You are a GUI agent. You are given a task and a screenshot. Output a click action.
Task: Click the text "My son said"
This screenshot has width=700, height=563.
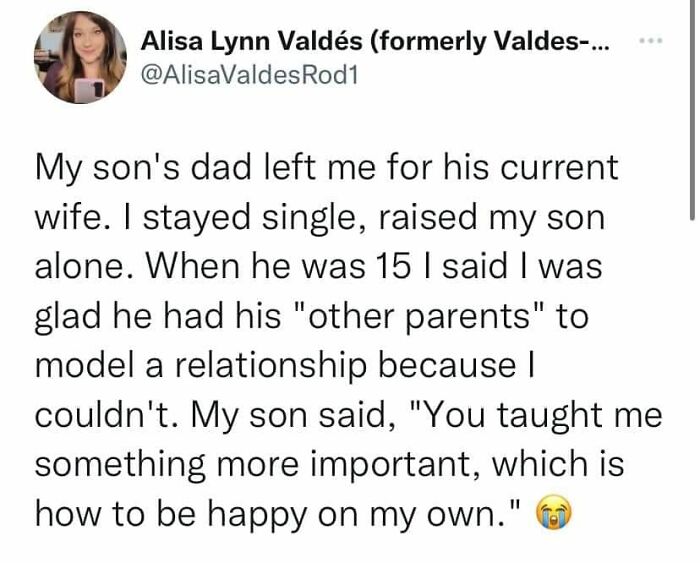(289, 415)
